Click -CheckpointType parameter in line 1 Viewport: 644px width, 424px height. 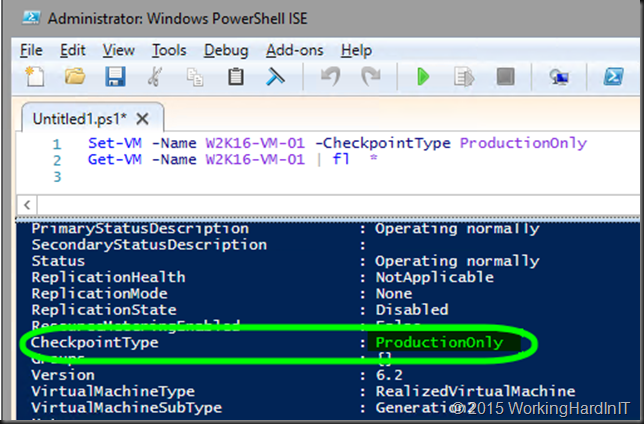[x=383, y=143]
